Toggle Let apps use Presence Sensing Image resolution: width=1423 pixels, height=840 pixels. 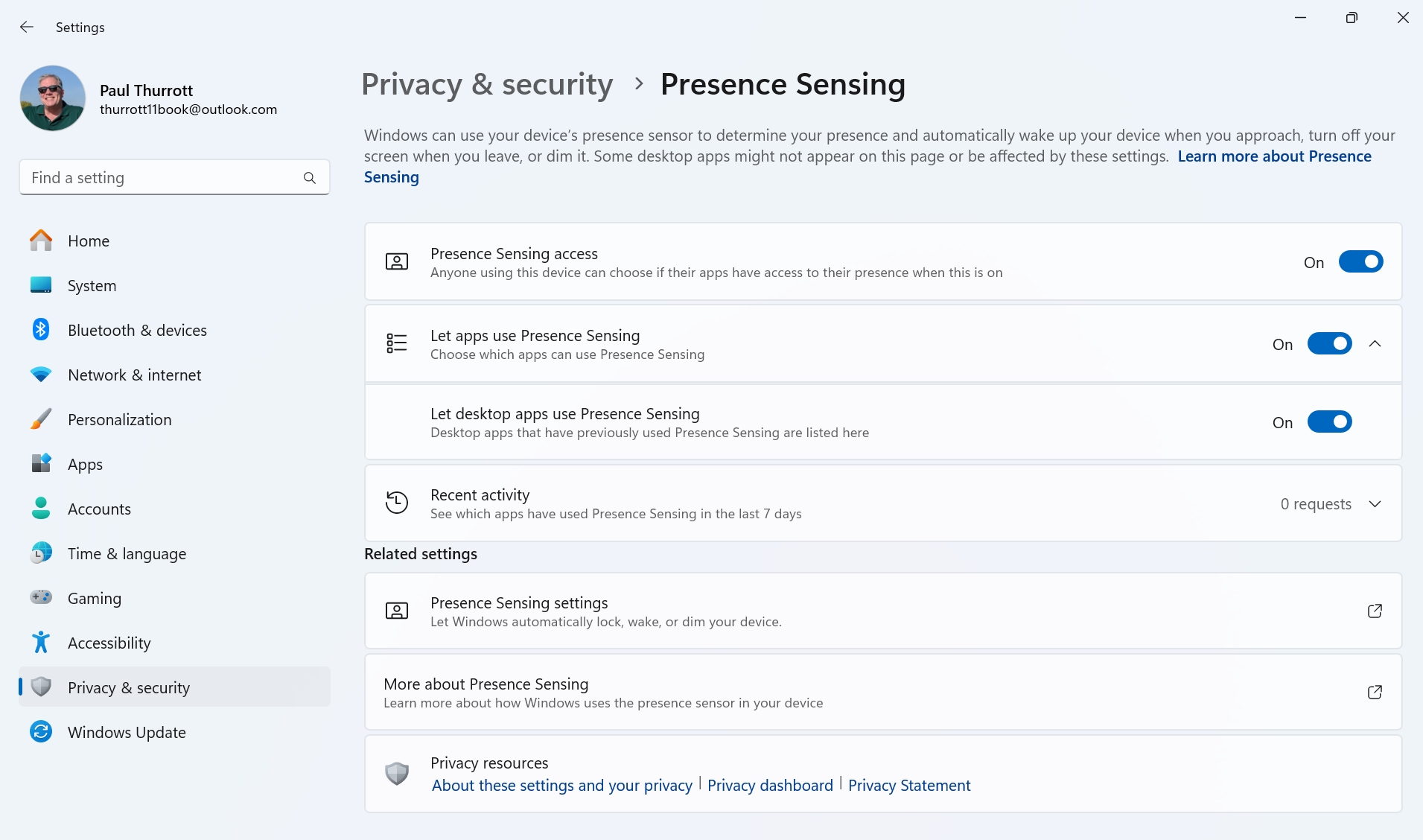1329,344
